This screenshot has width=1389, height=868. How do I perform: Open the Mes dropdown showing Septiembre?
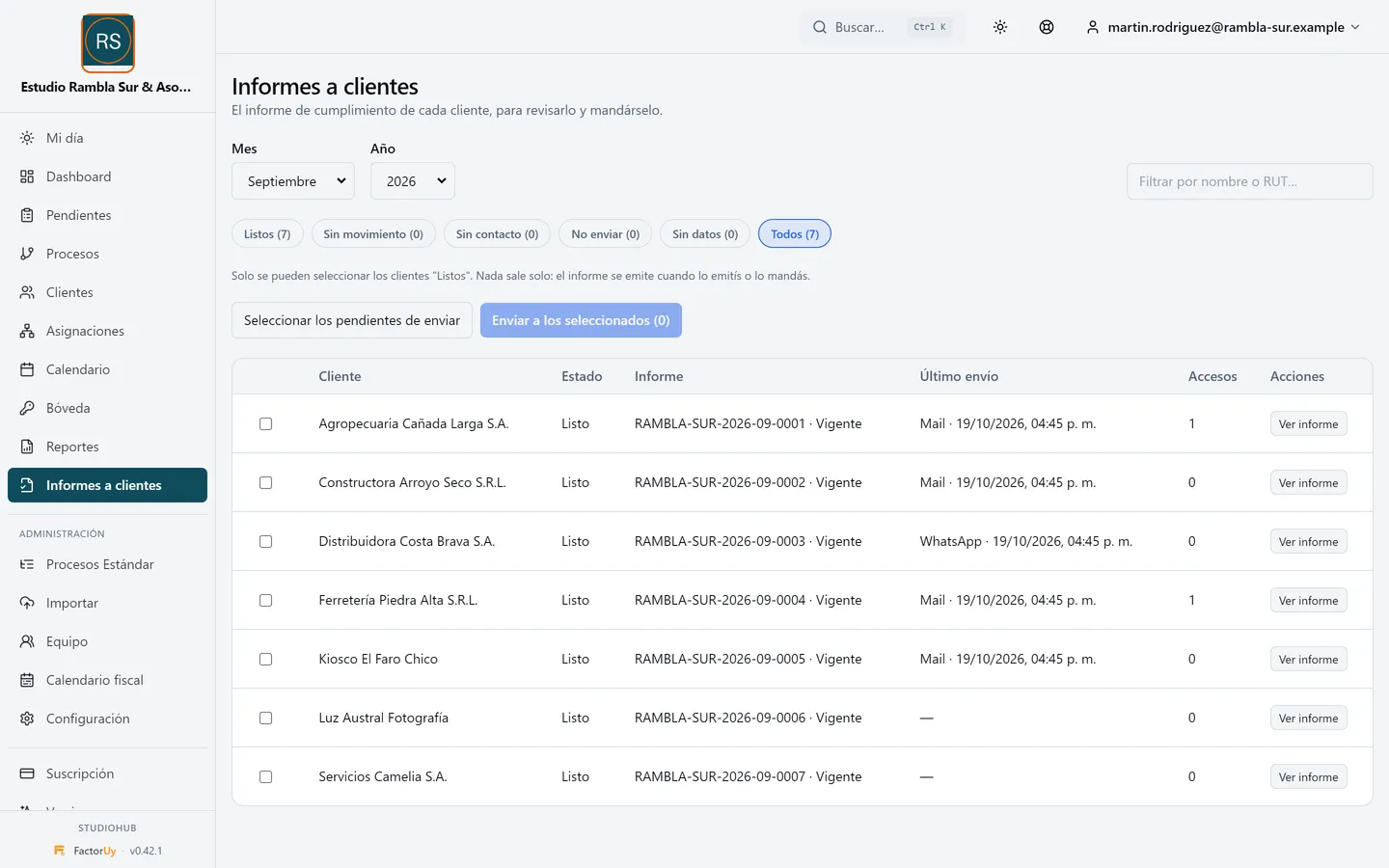[x=293, y=181]
